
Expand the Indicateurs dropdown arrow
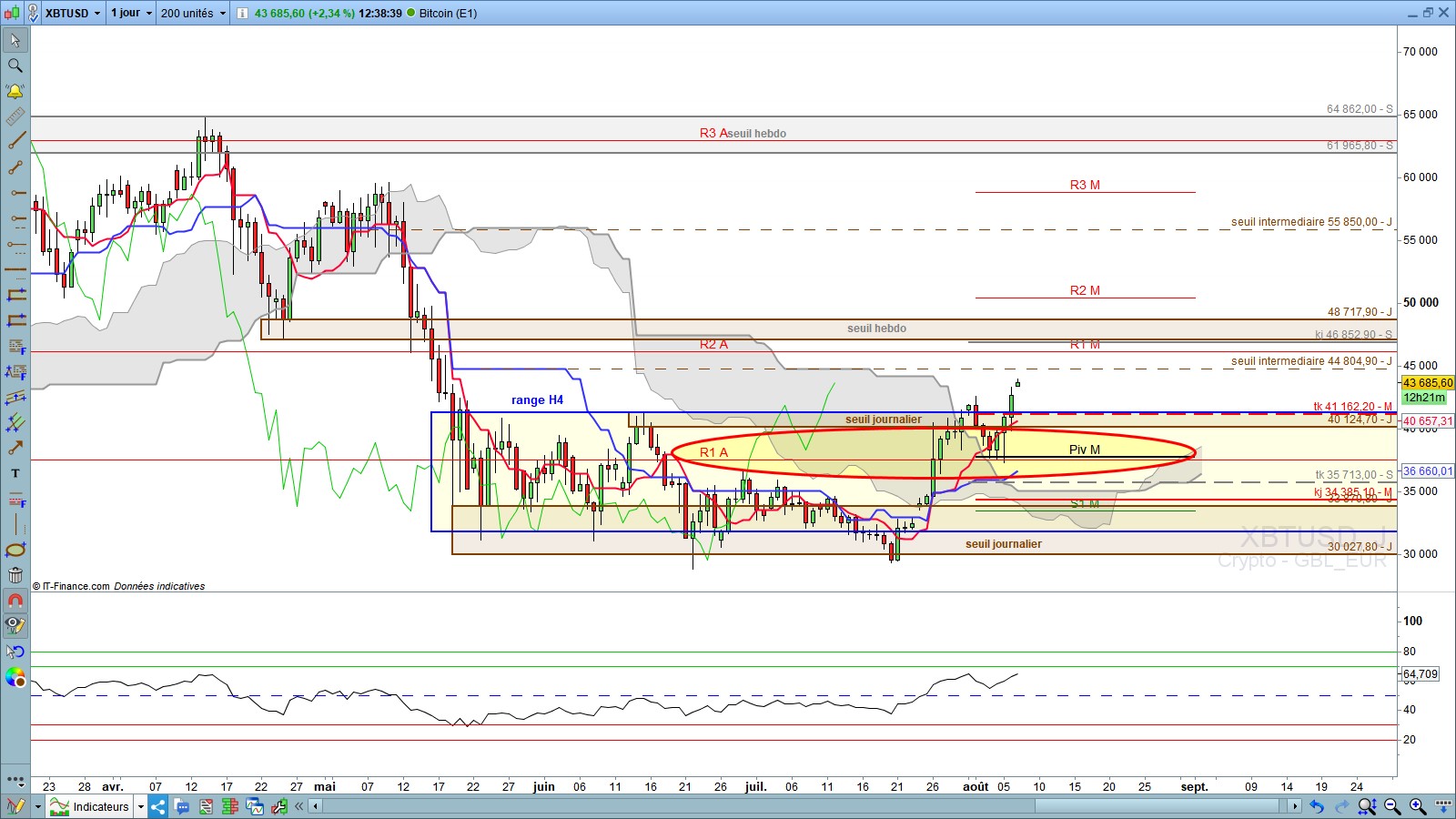click(140, 806)
